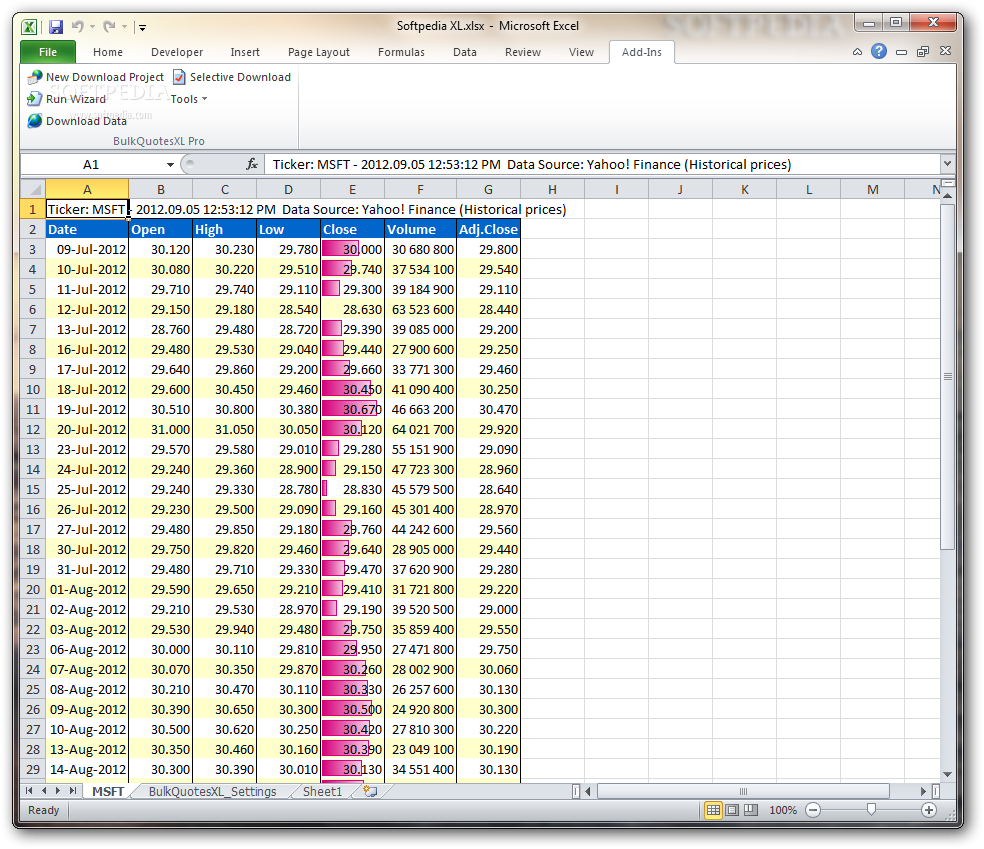Screen dimensions: 984x849
Task: Open Customize Quick Access Toolbar dropdown
Action: coord(142,27)
